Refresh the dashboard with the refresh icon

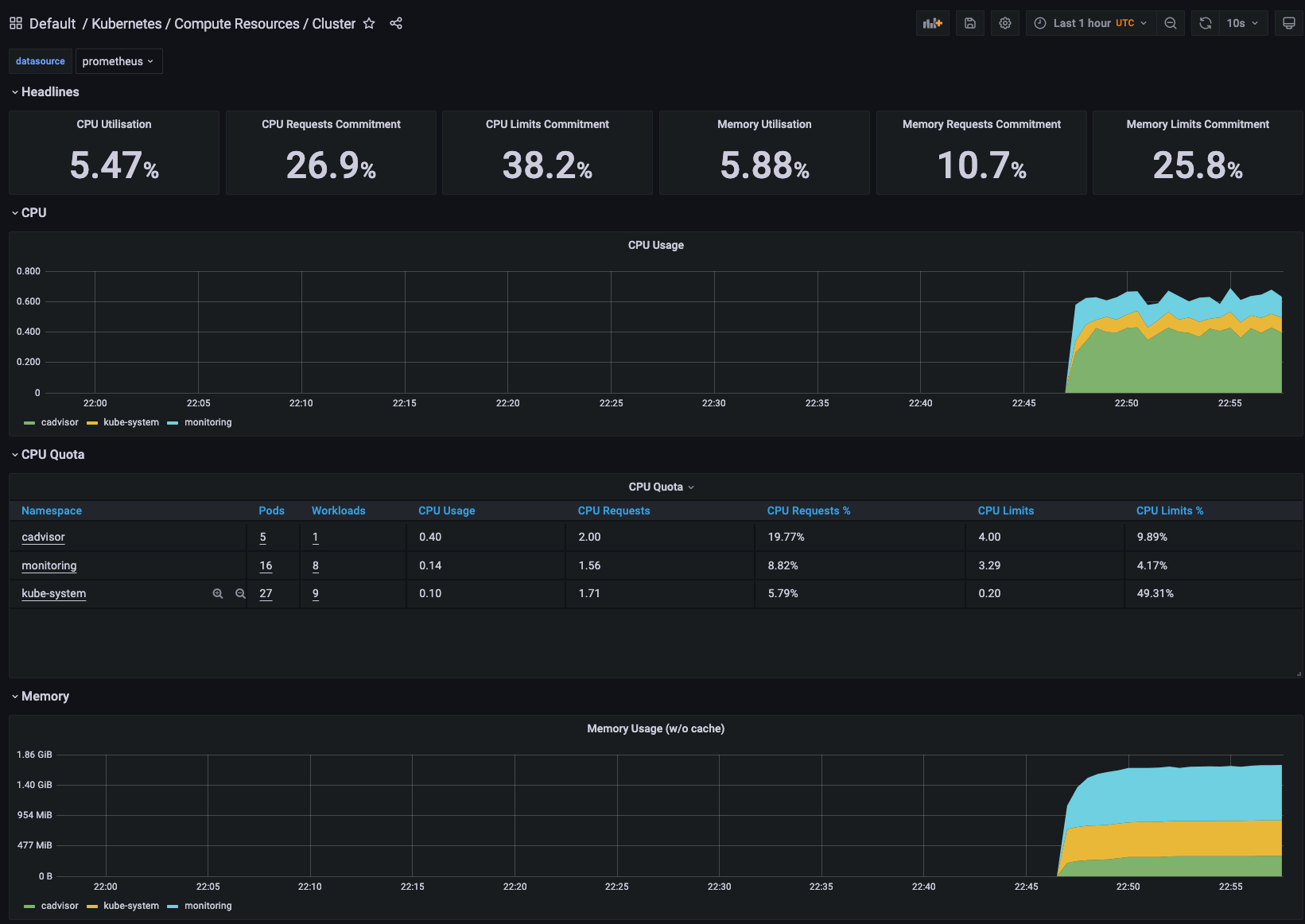click(1204, 22)
